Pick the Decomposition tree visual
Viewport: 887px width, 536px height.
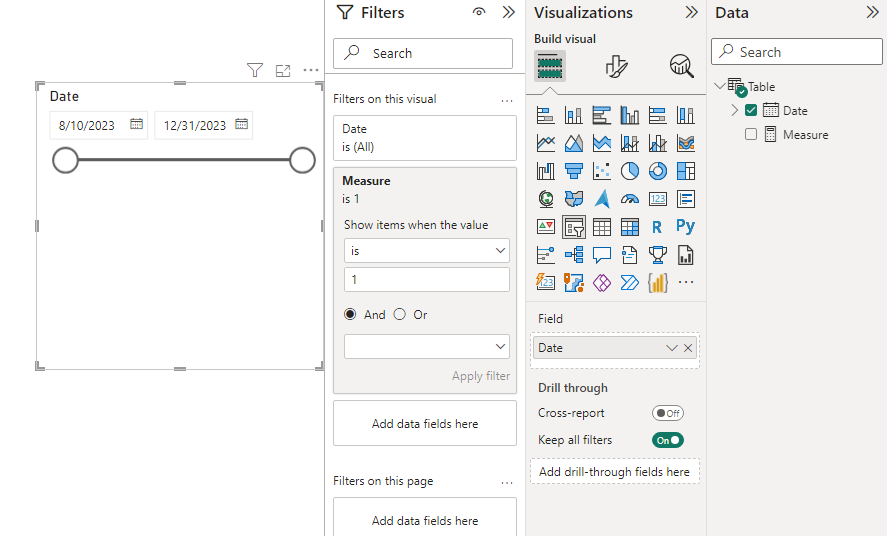(574, 254)
